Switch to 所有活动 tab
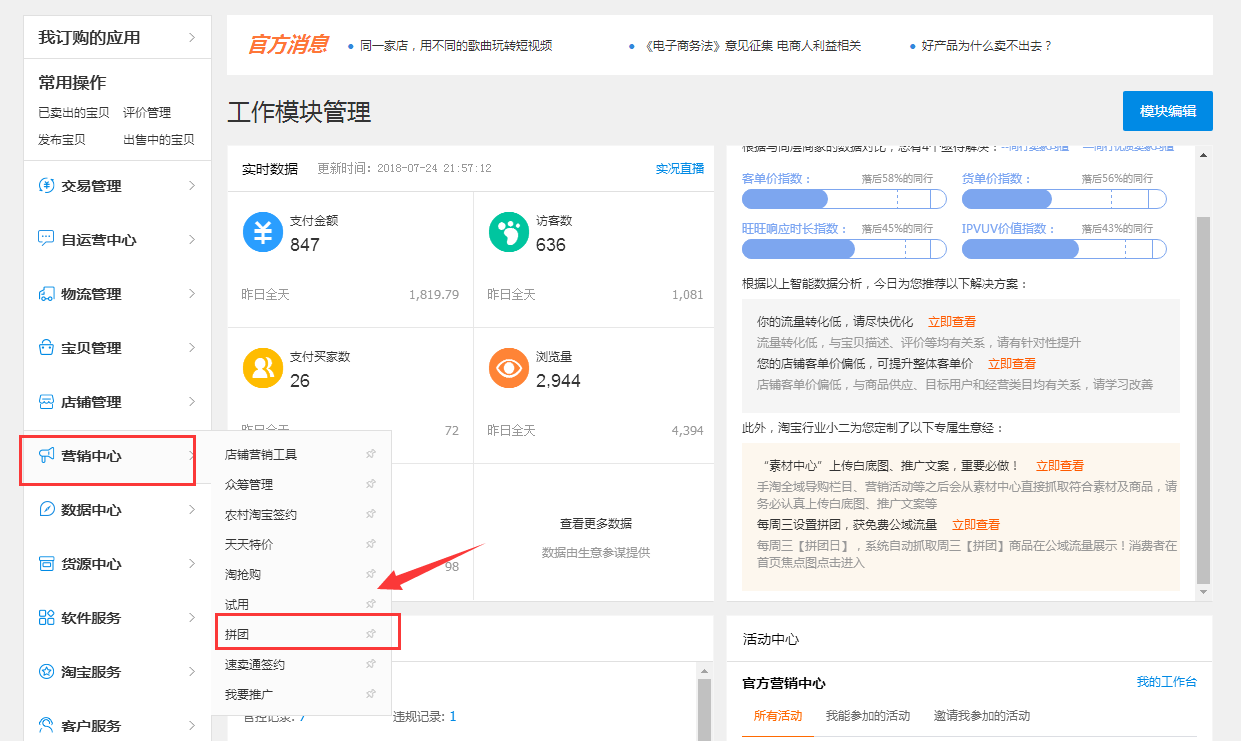 click(778, 716)
